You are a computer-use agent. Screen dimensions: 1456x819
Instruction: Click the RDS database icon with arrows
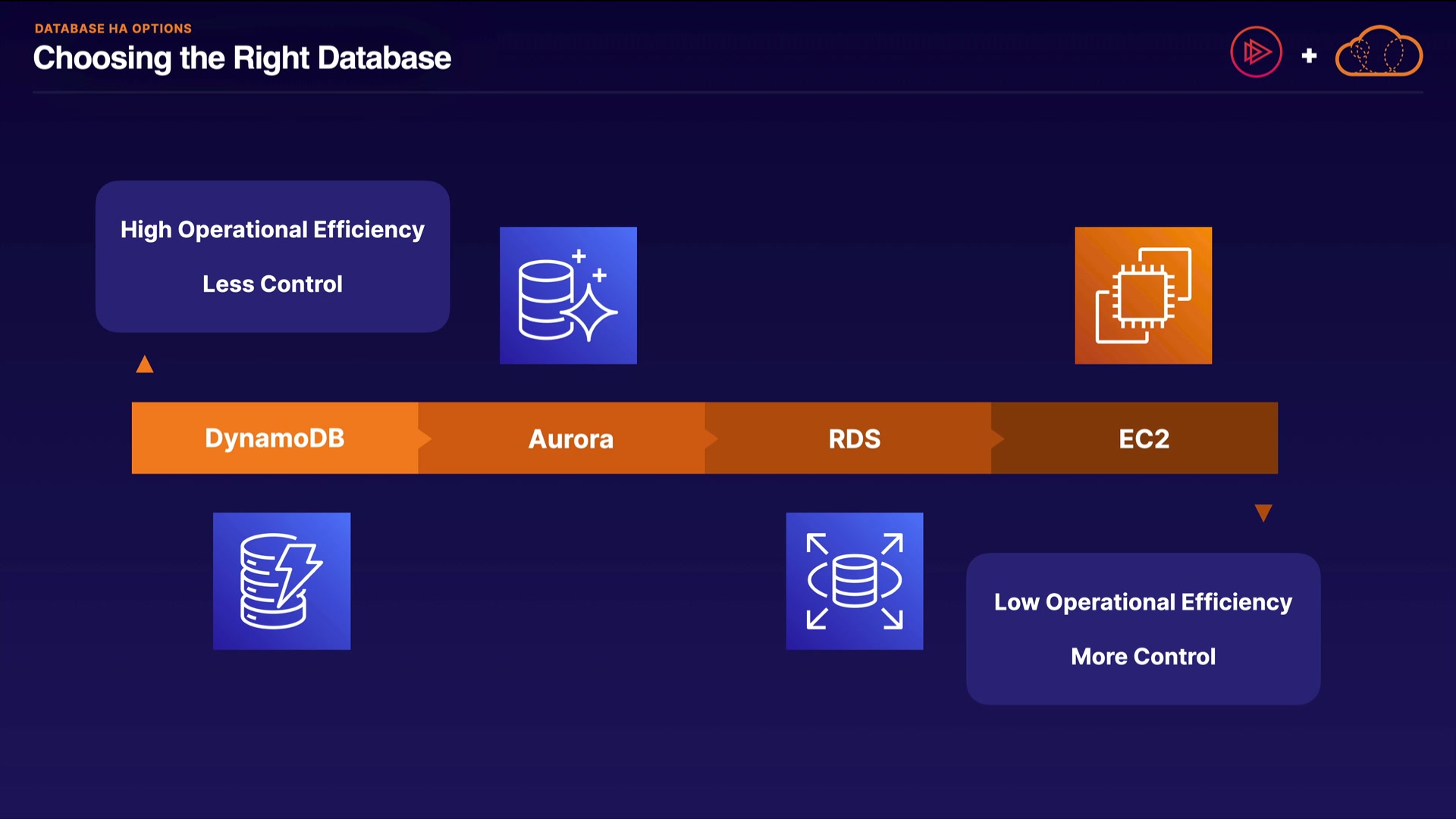pyautogui.click(x=855, y=581)
